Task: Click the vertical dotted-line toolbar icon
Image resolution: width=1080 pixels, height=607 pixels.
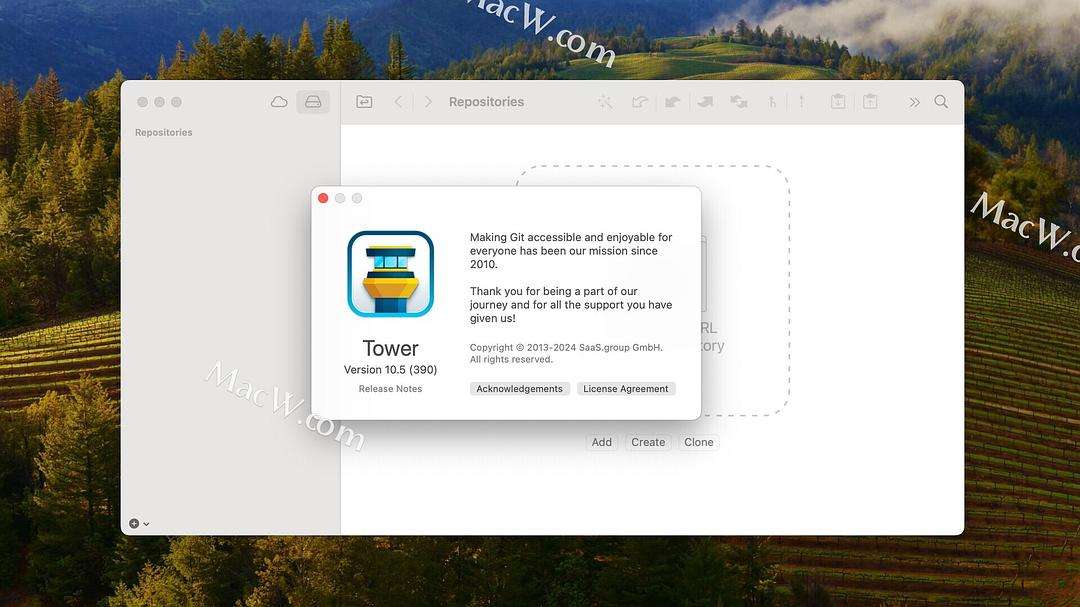Action: tap(801, 102)
